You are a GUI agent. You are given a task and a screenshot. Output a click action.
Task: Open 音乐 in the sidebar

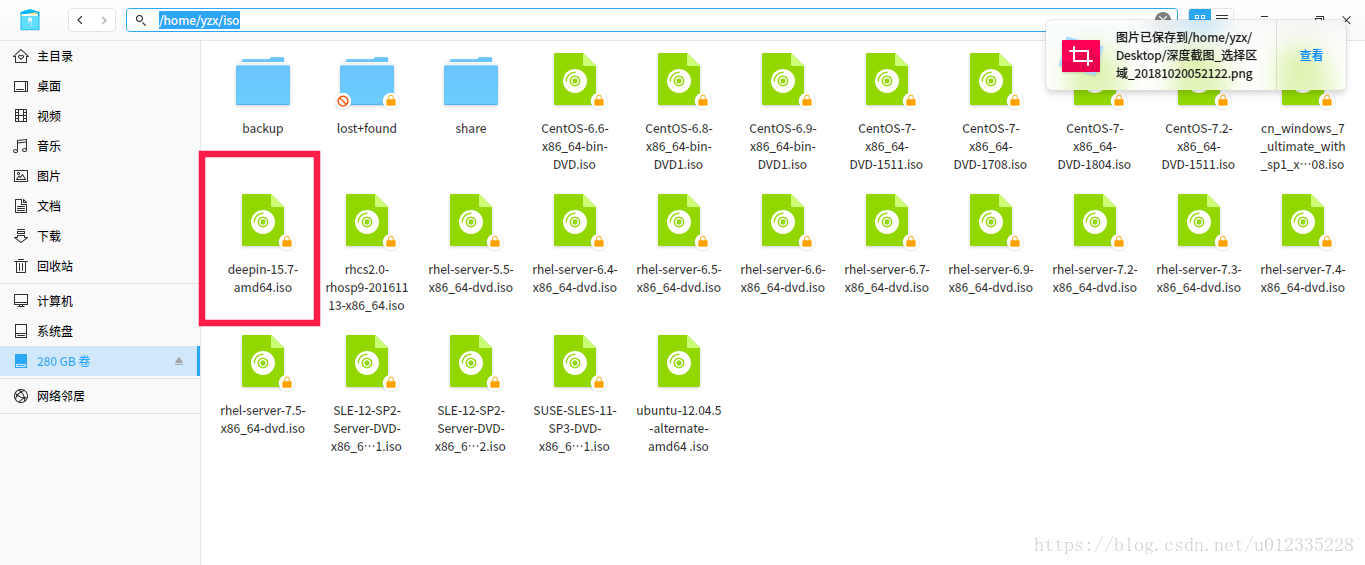pyautogui.click(x=100, y=146)
